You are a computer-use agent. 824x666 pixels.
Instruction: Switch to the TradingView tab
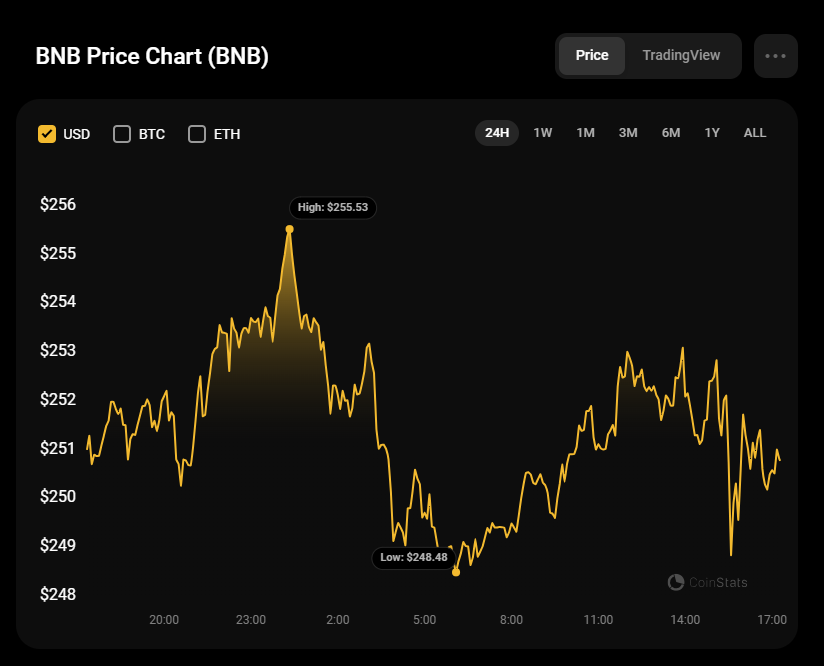tap(681, 56)
